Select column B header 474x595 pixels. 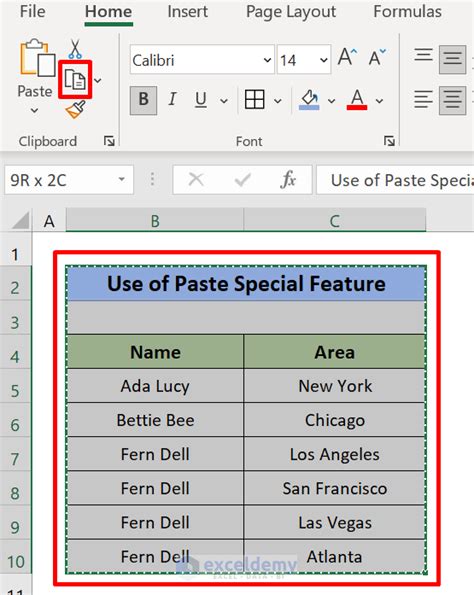(155, 220)
